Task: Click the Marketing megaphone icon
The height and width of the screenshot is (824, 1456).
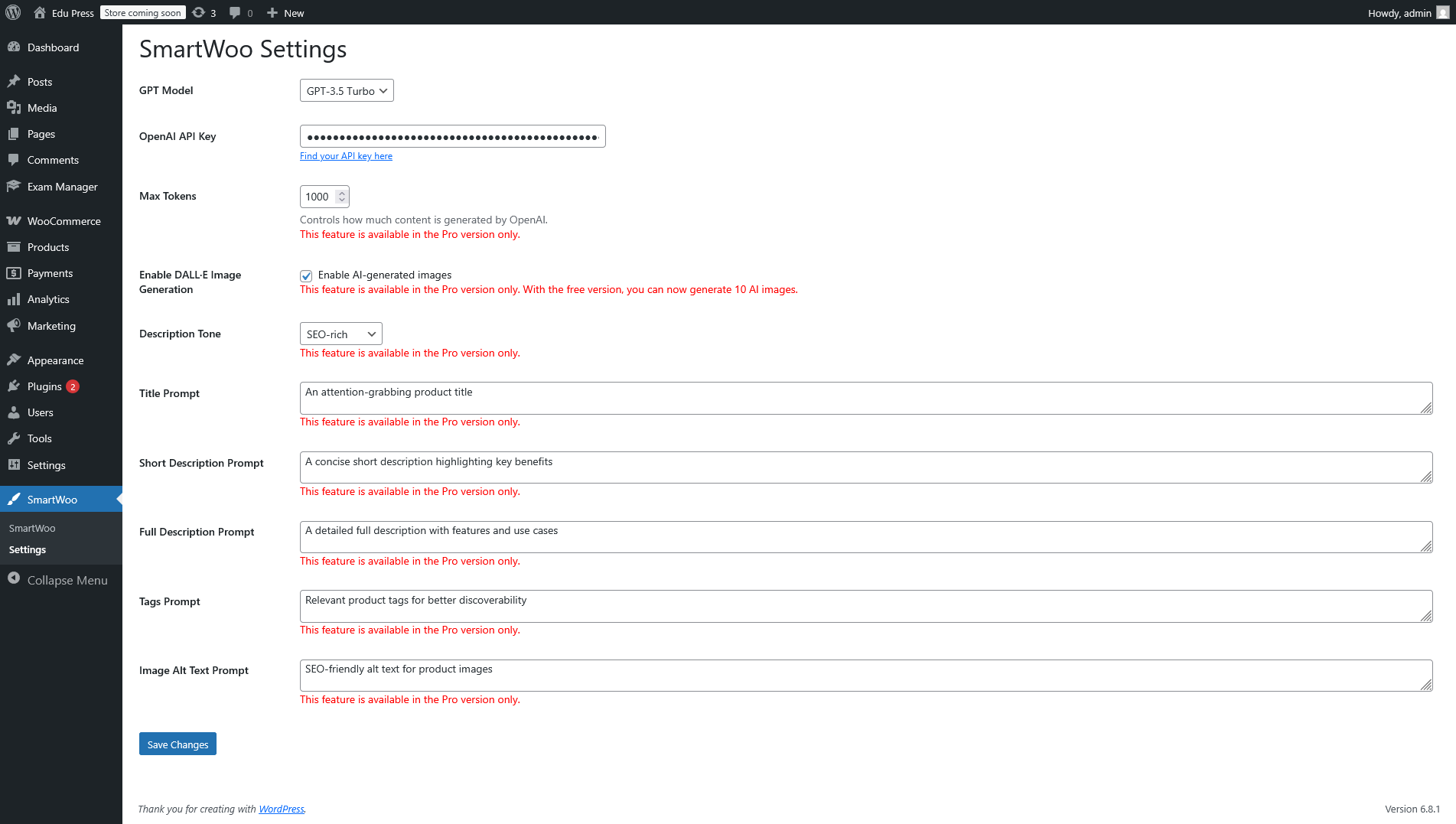Action: (x=14, y=325)
